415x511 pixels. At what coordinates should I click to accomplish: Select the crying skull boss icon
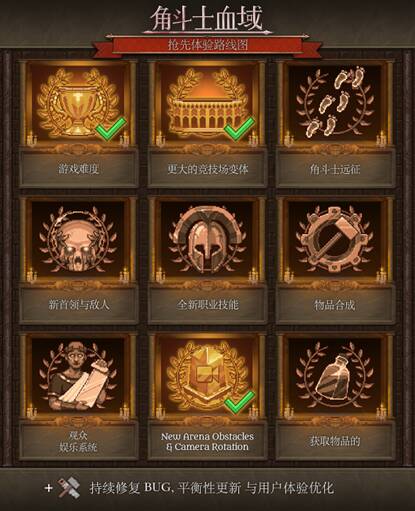click(x=78, y=239)
